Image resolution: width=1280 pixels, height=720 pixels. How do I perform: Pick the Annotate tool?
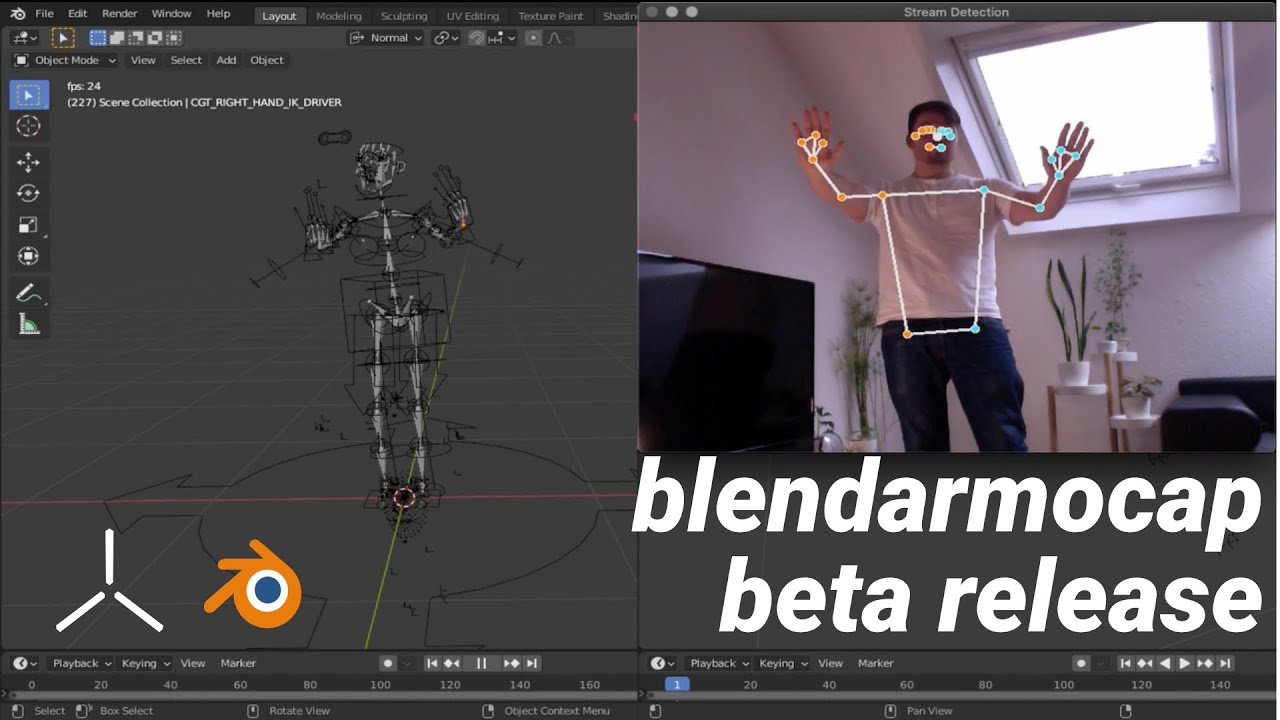click(x=29, y=292)
